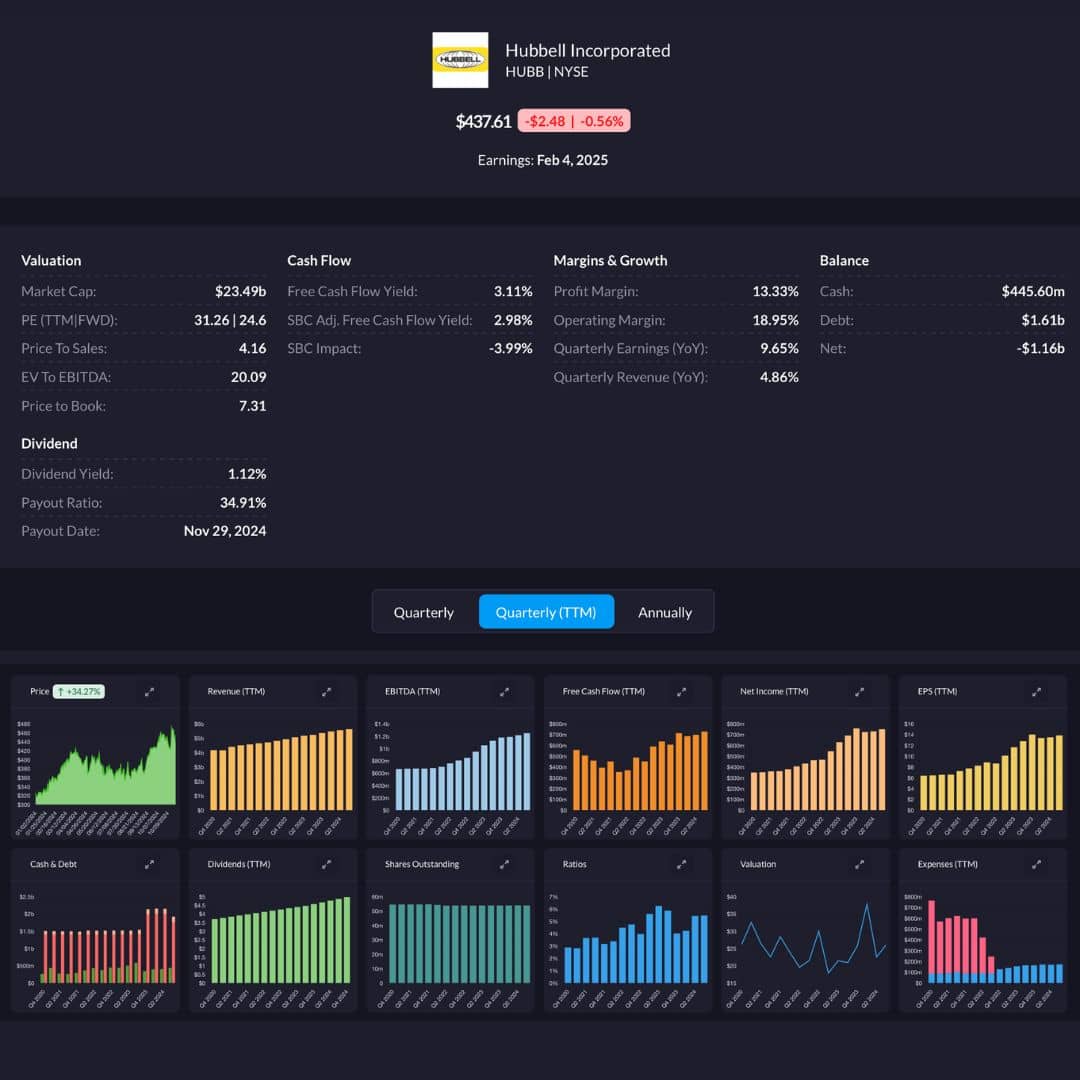
Task: Click the Cash value $445.60m
Action: tap(1033, 291)
